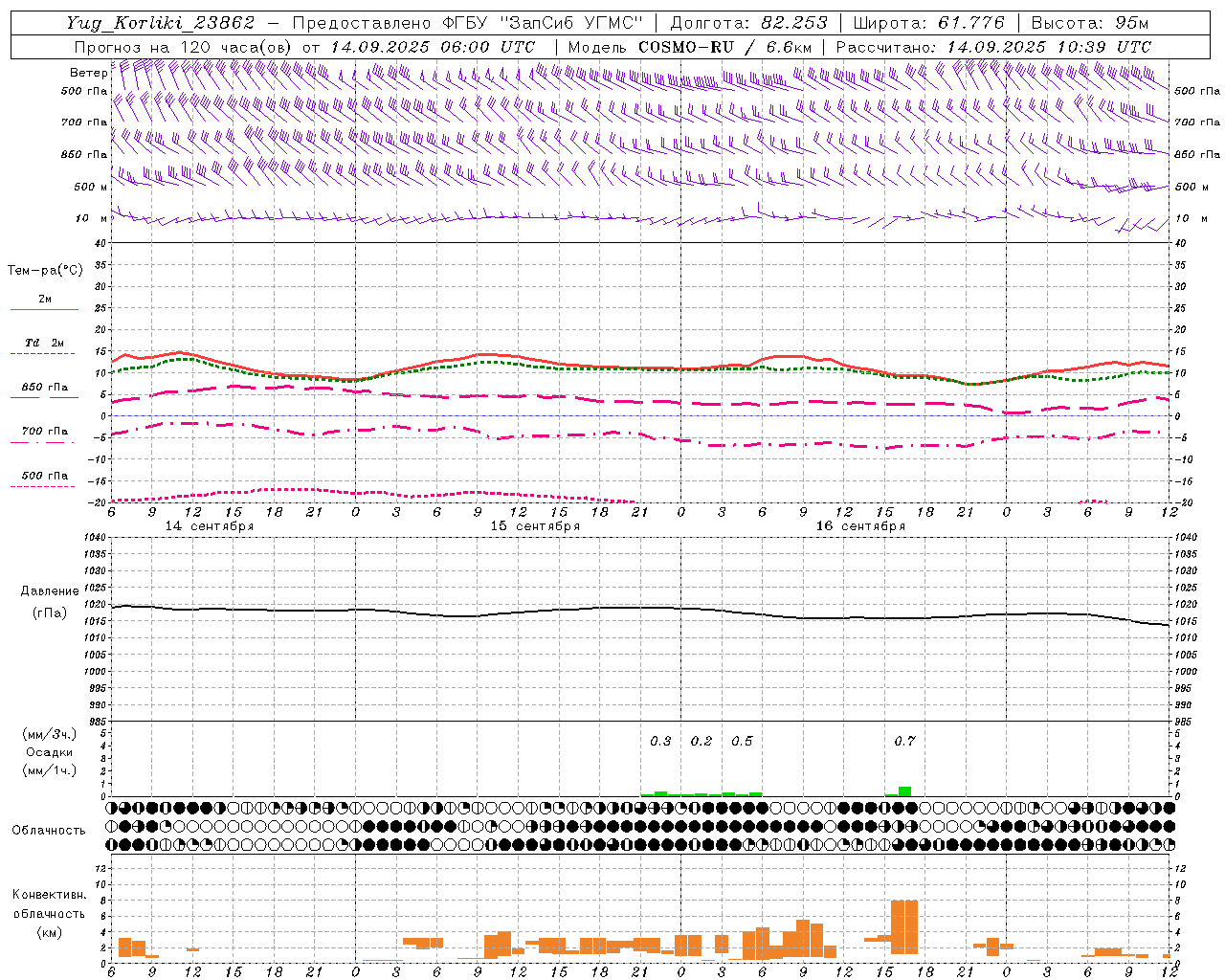
Task: Click the 0.5 precipitation amount value
Action: coord(742,741)
